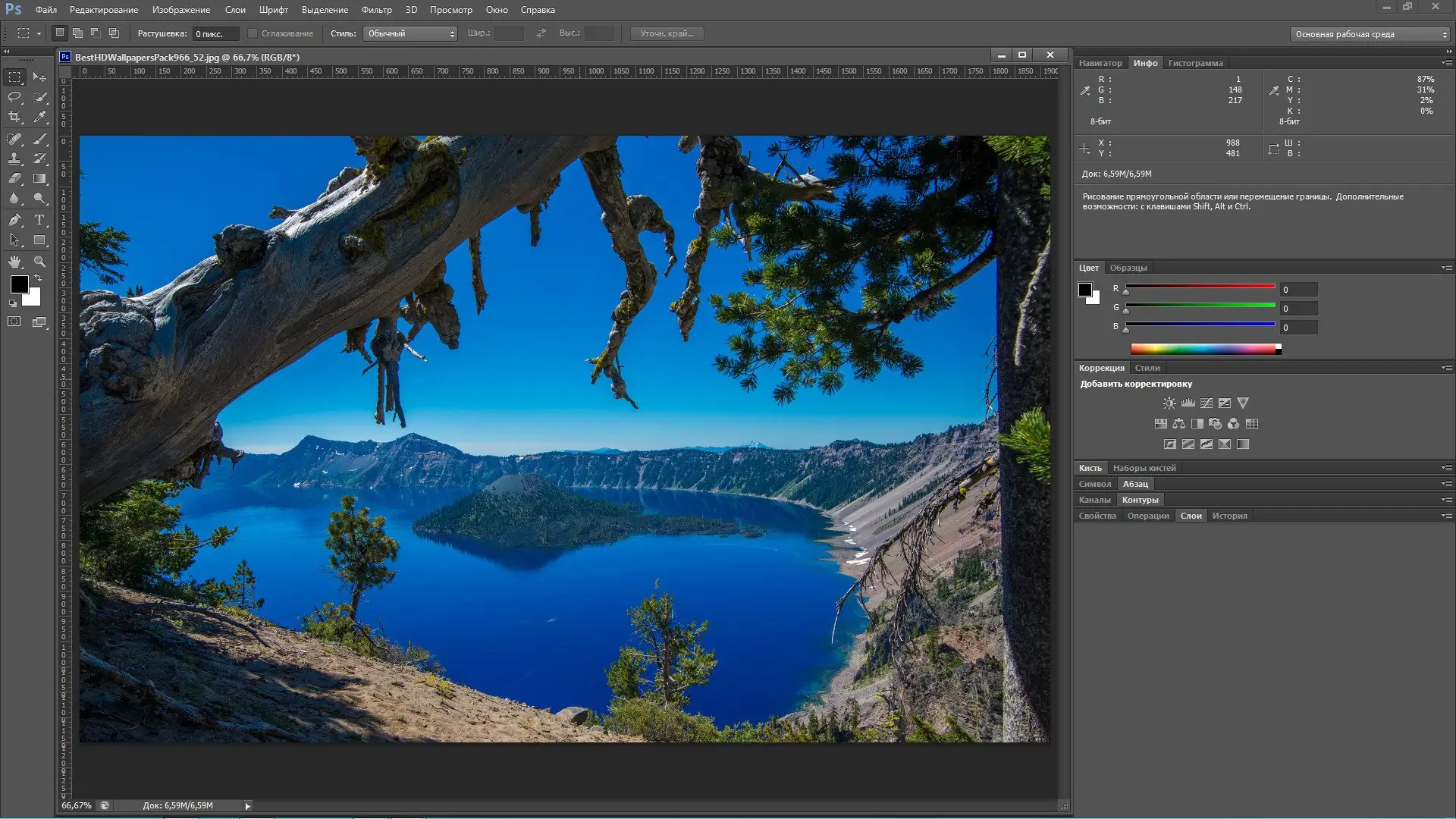
Task: Select the Clone Stamp tool
Action: 14,158
